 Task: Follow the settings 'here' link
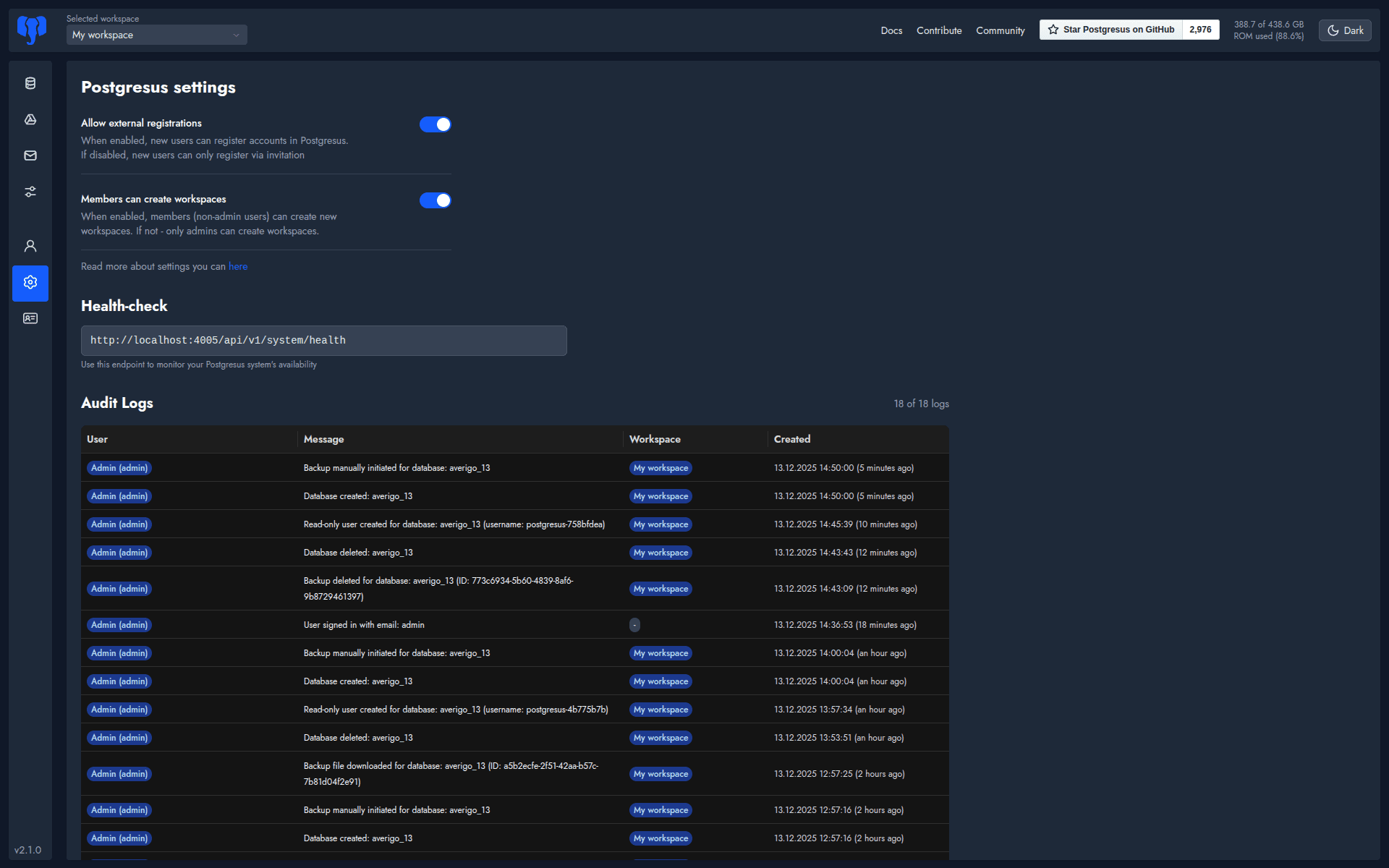(238, 266)
